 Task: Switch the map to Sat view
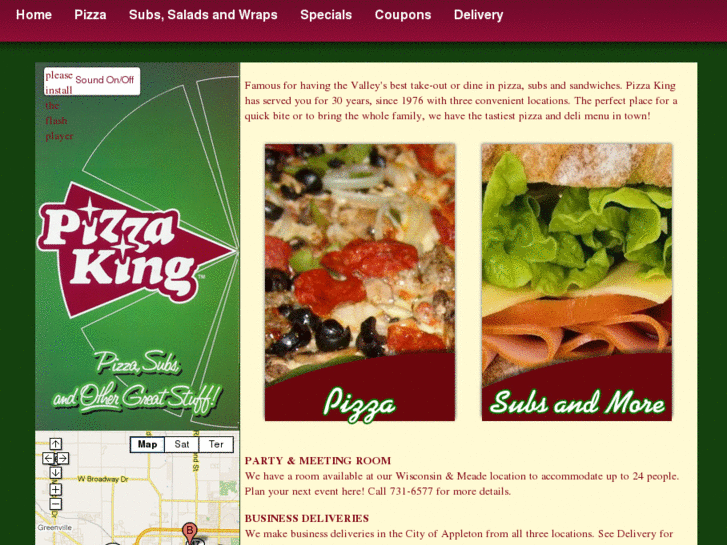click(x=182, y=444)
